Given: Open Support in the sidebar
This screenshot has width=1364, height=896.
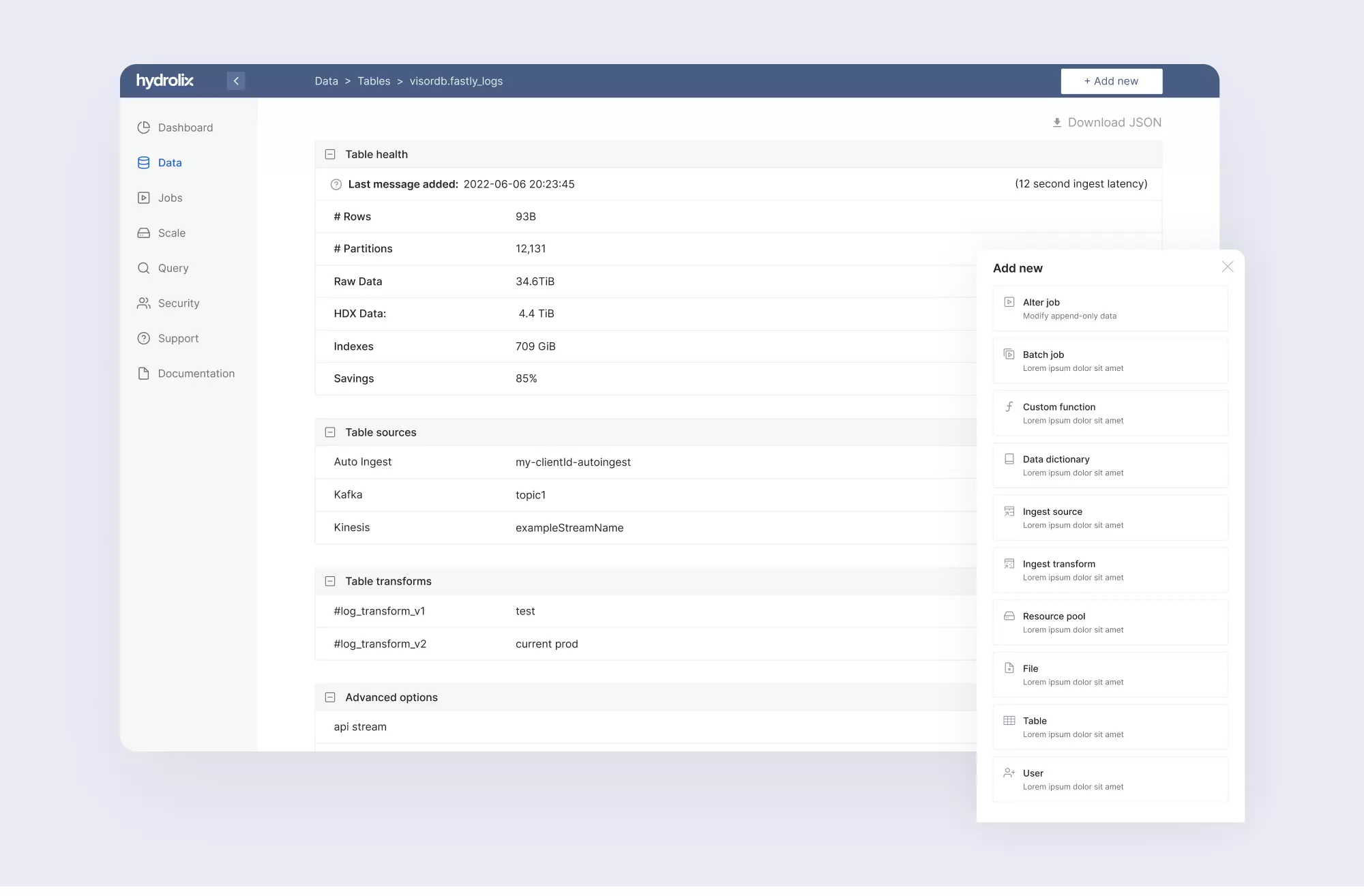Looking at the screenshot, I should coord(178,339).
